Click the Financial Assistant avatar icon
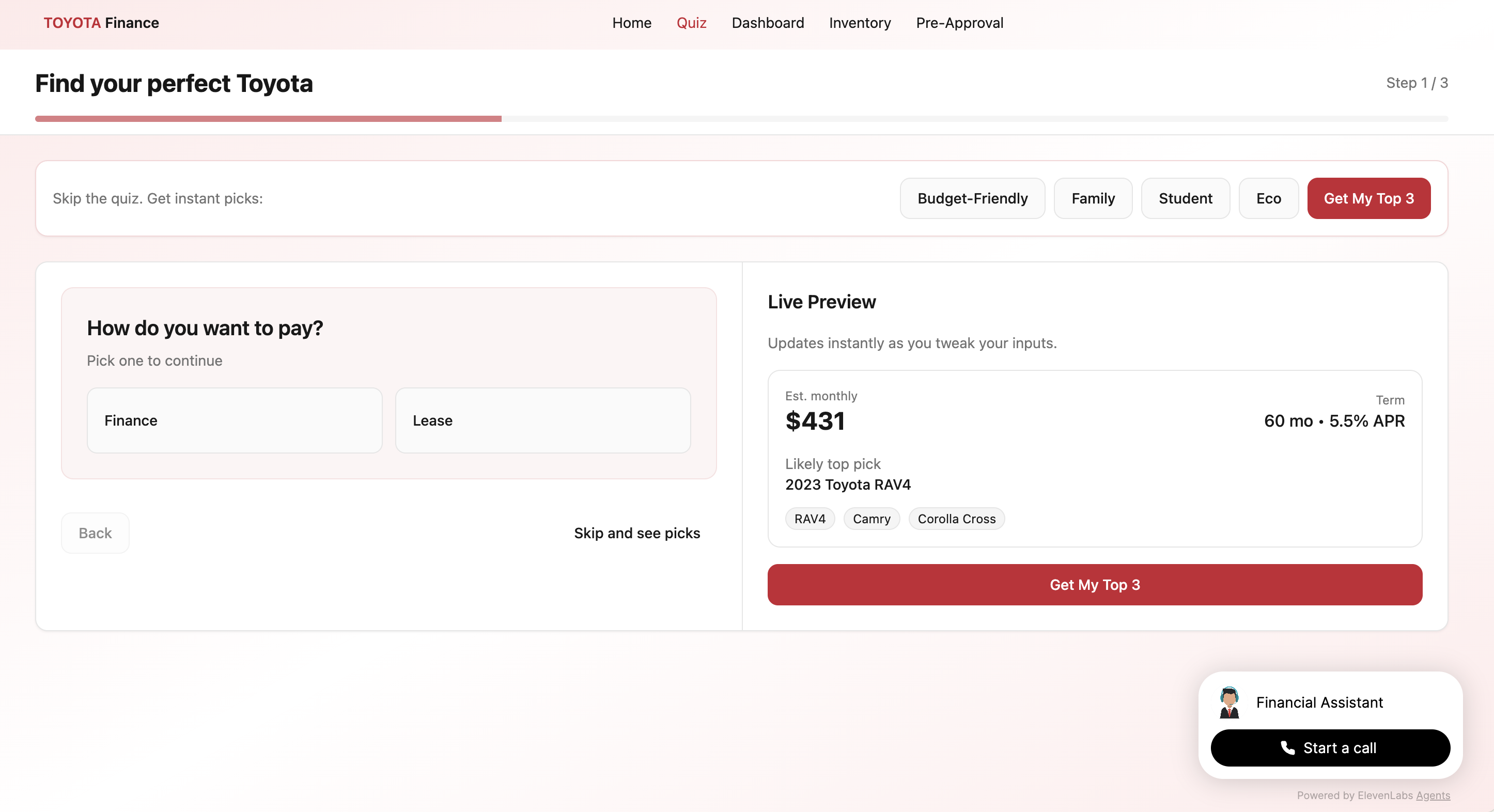 pyautogui.click(x=1229, y=702)
